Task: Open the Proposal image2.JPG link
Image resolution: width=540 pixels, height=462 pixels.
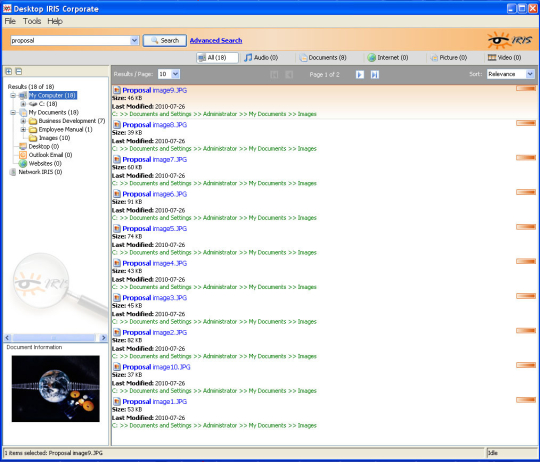Action: pyautogui.click(x=155, y=333)
